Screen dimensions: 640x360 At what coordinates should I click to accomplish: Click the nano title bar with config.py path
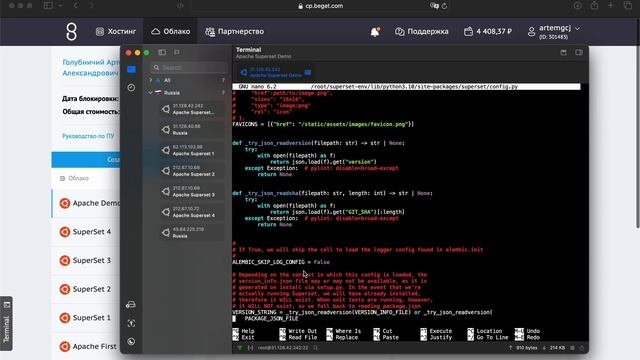406,87
